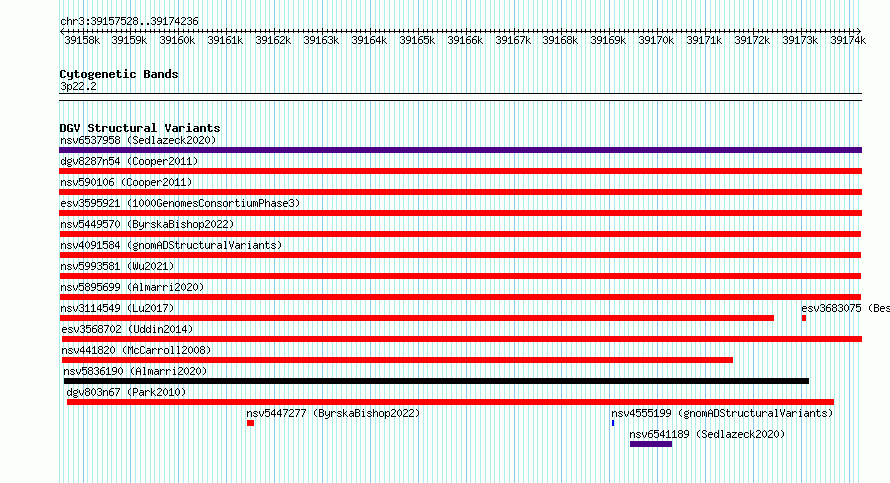Click the nsv3114549 (Lu2017) variant bar
890x483 pixels.
point(417,318)
